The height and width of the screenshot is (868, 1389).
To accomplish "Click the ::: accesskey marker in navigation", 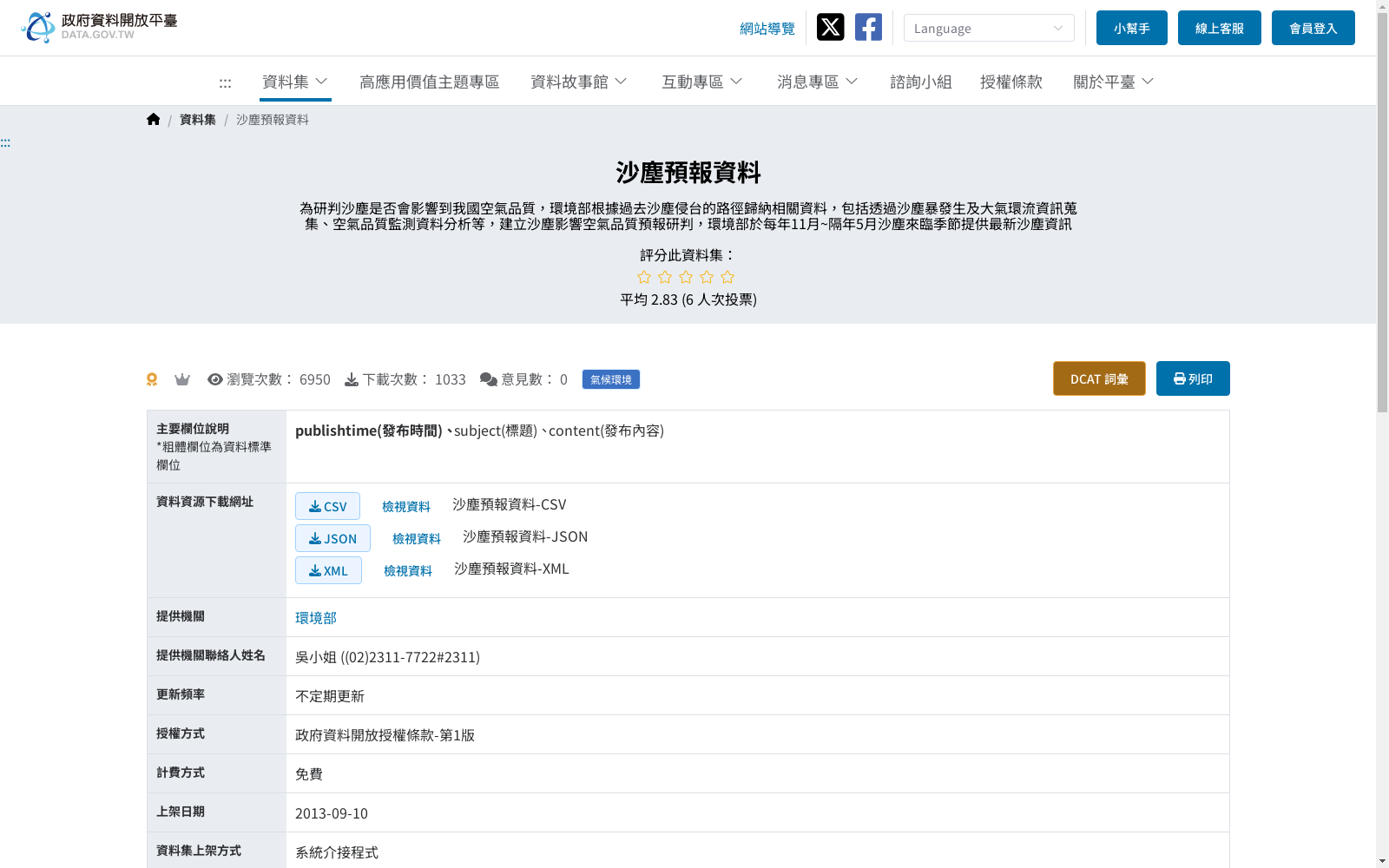I will tap(225, 82).
